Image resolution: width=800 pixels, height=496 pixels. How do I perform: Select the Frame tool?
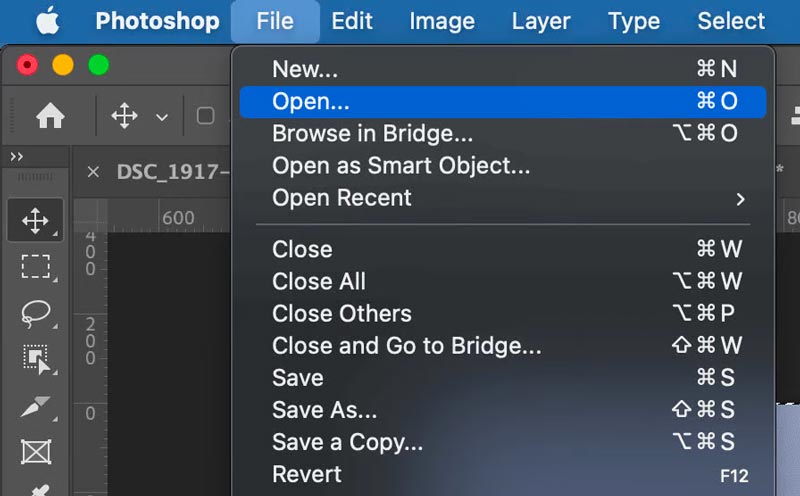point(36,452)
